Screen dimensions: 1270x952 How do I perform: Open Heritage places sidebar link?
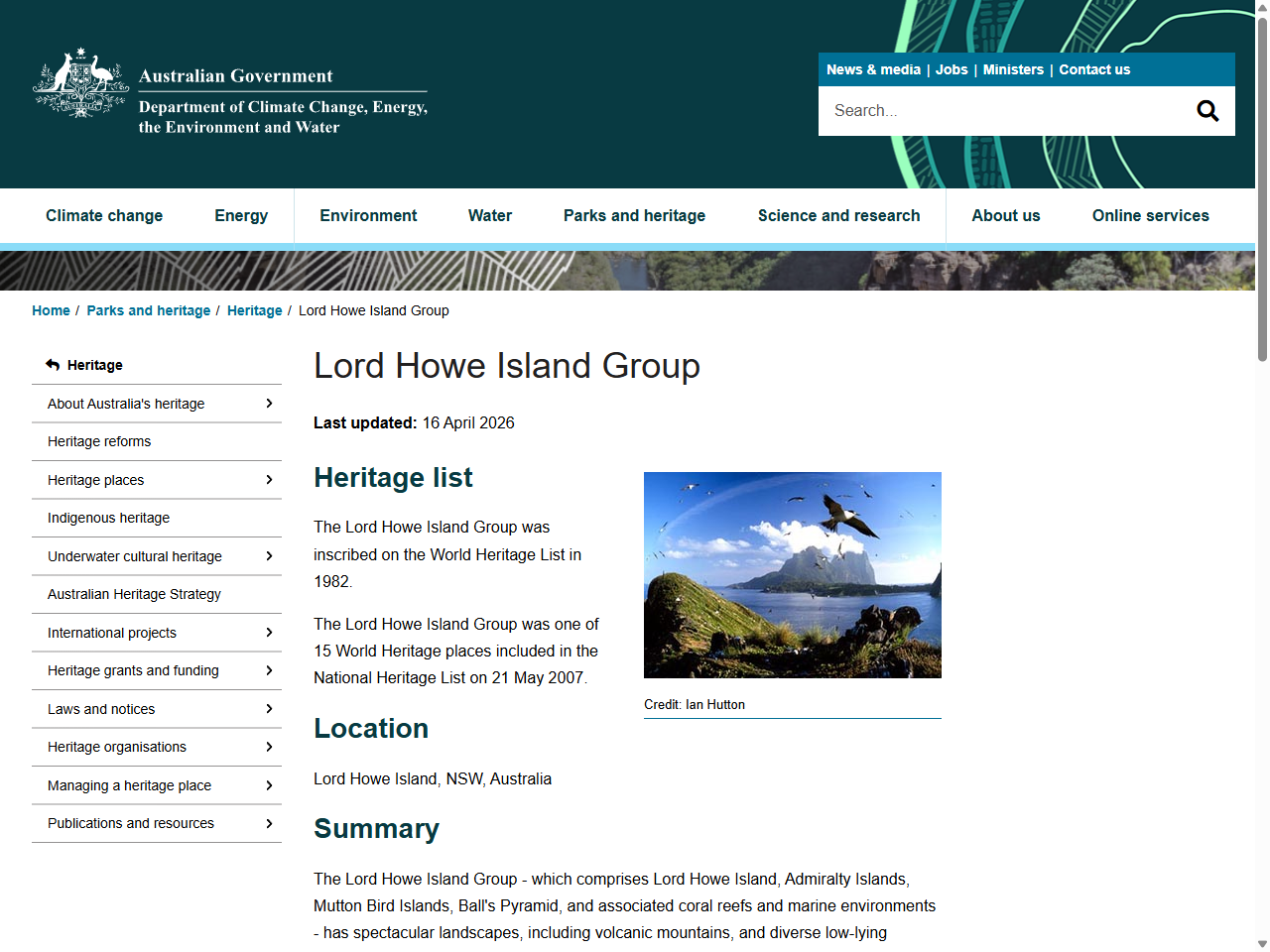95,480
